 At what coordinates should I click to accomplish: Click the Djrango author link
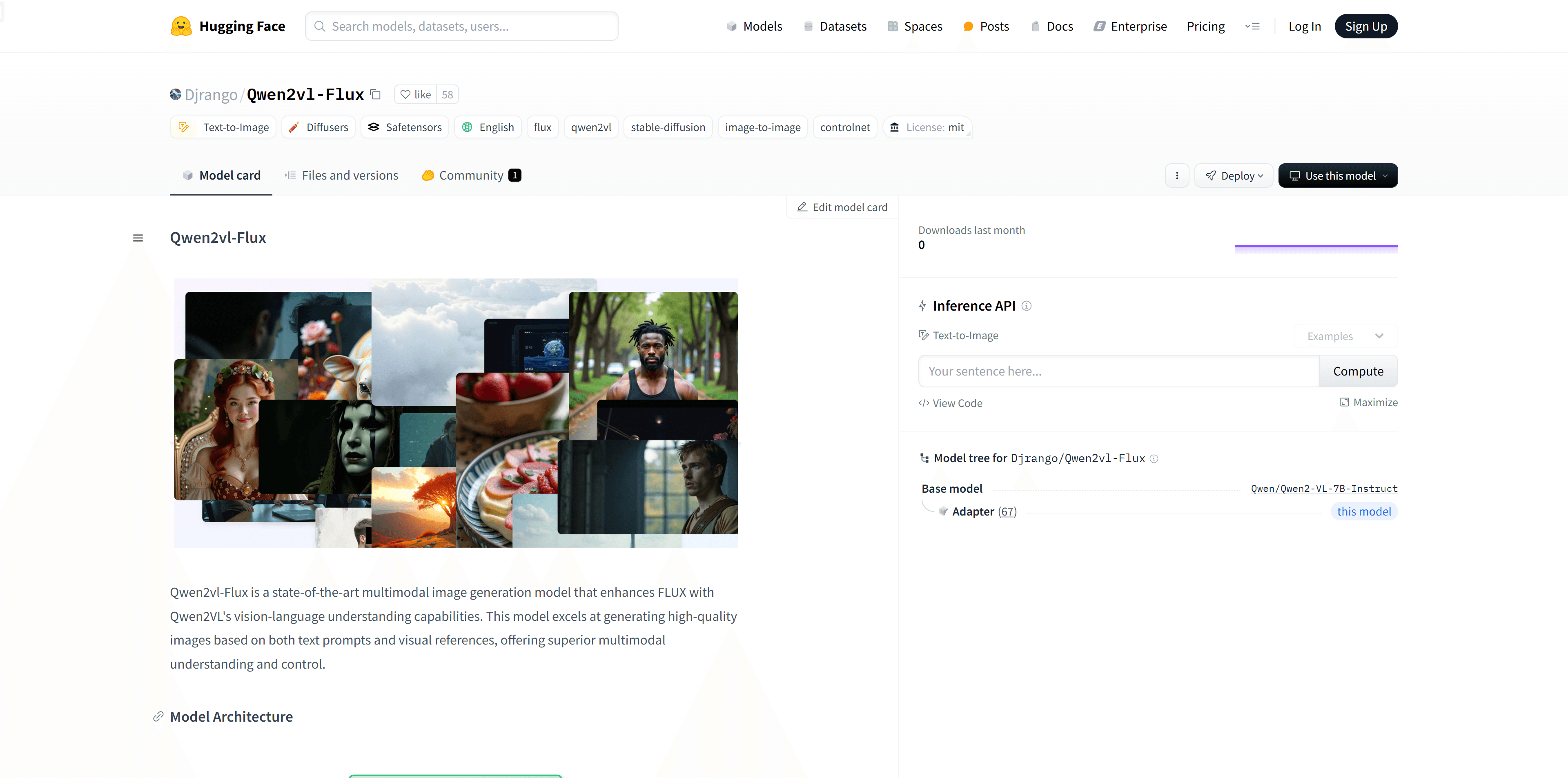point(211,94)
